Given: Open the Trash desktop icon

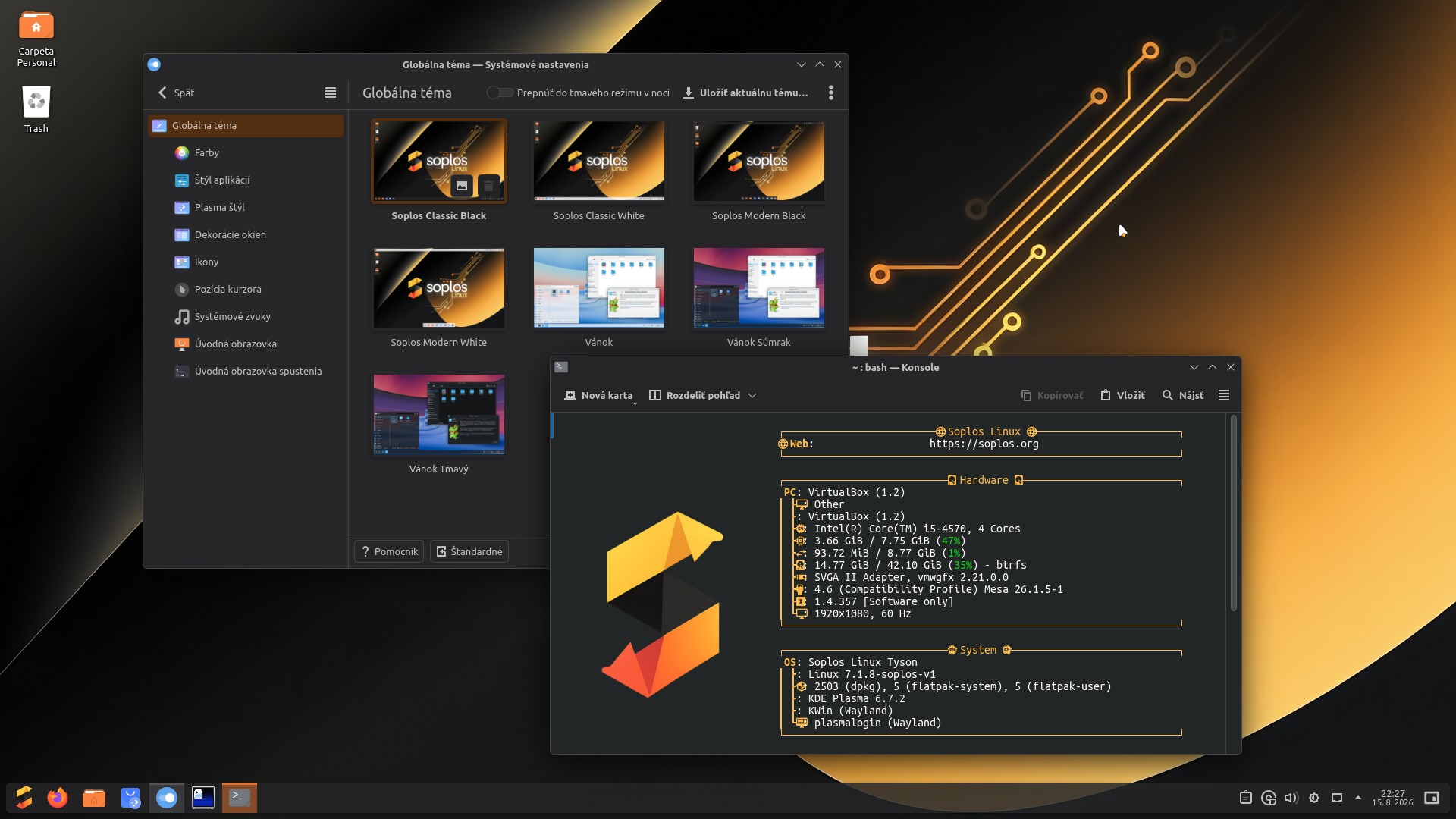Looking at the screenshot, I should coord(36,110).
